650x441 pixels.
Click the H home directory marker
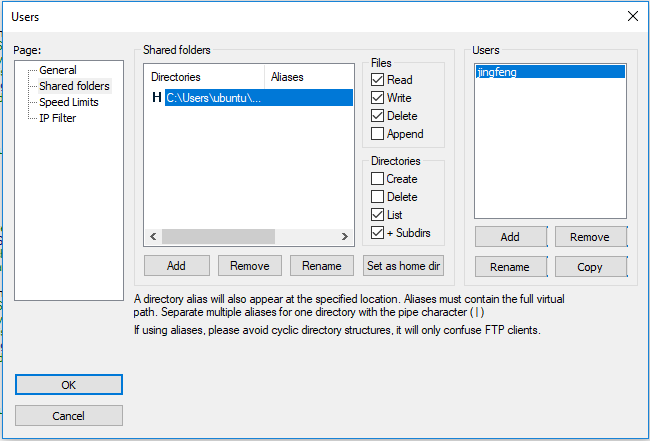click(157, 97)
